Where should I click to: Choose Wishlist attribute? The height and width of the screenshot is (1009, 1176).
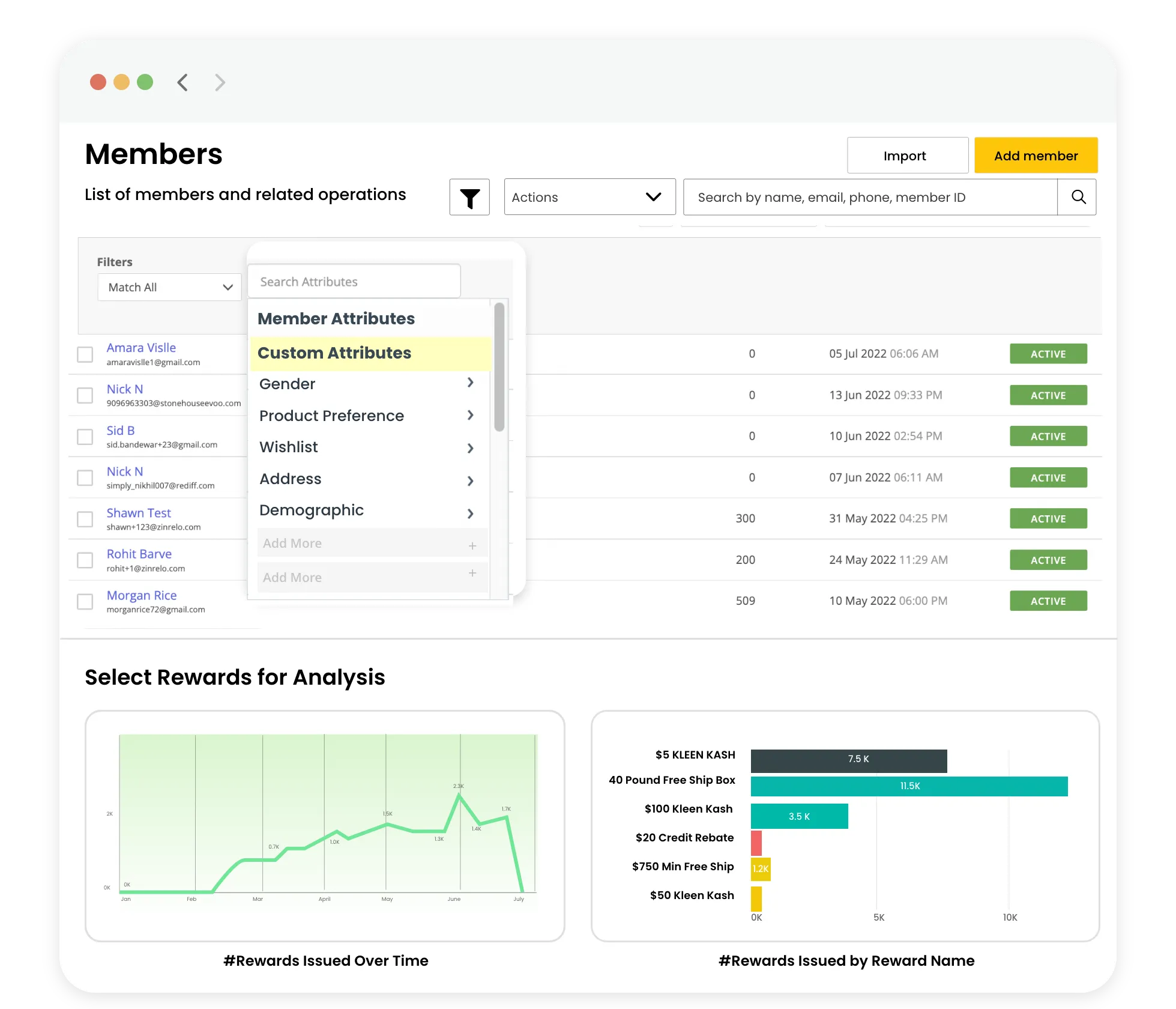(288, 447)
